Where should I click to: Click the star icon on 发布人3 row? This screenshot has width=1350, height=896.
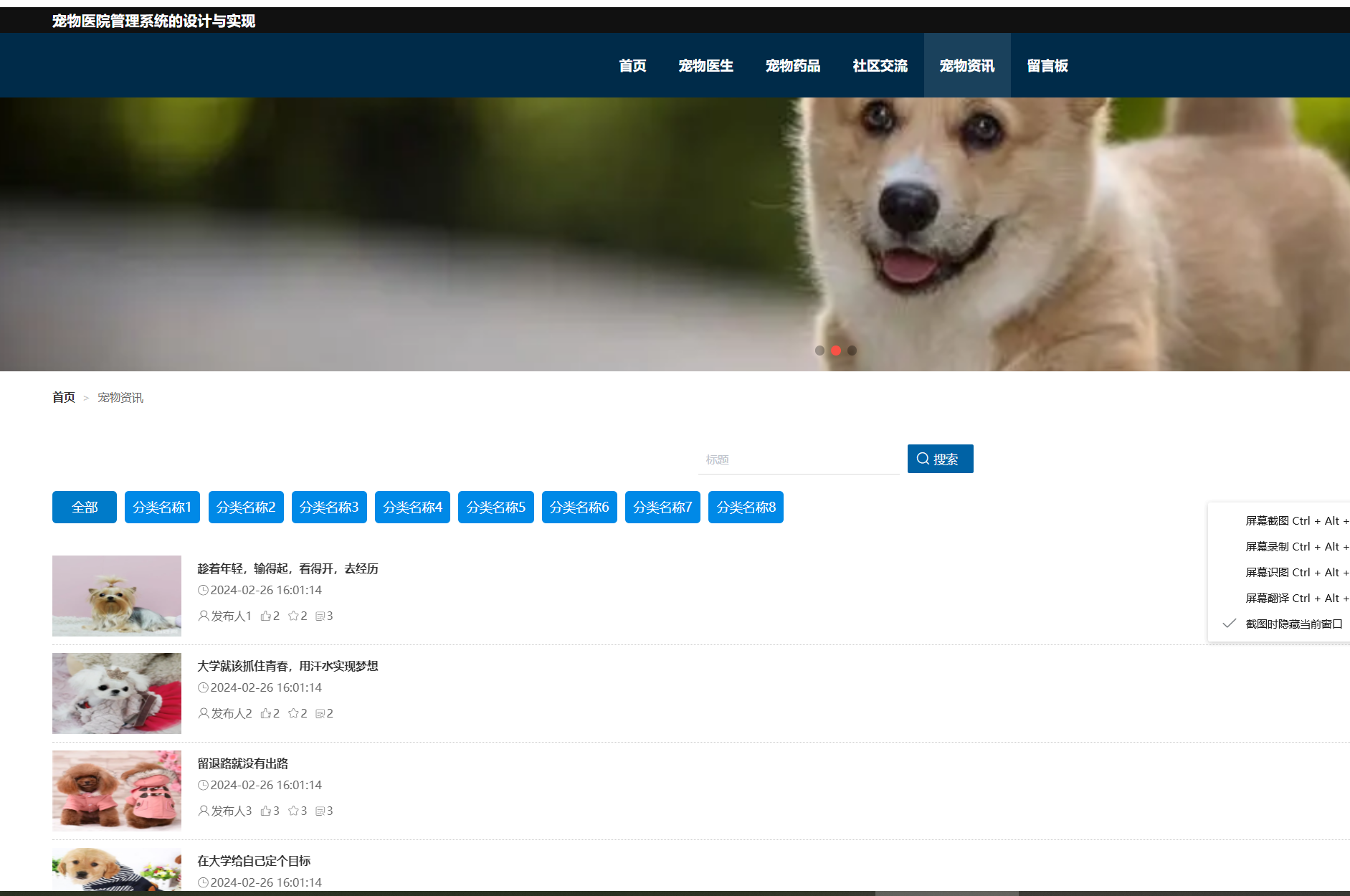click(x=293, y=811)
